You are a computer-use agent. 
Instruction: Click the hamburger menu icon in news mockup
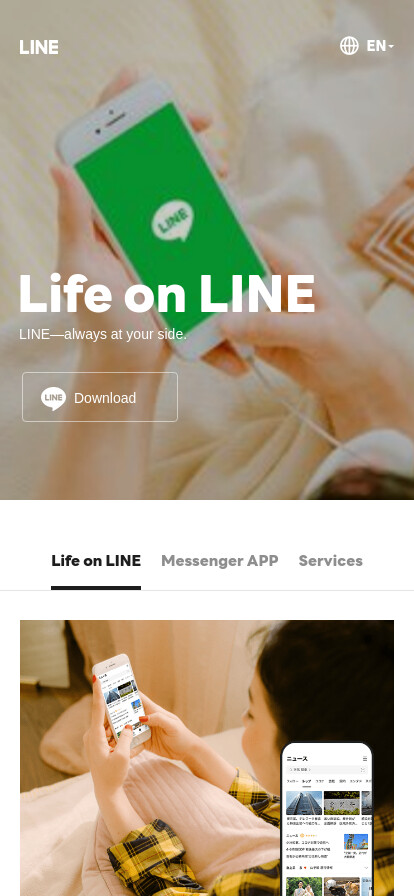[365, 758]
